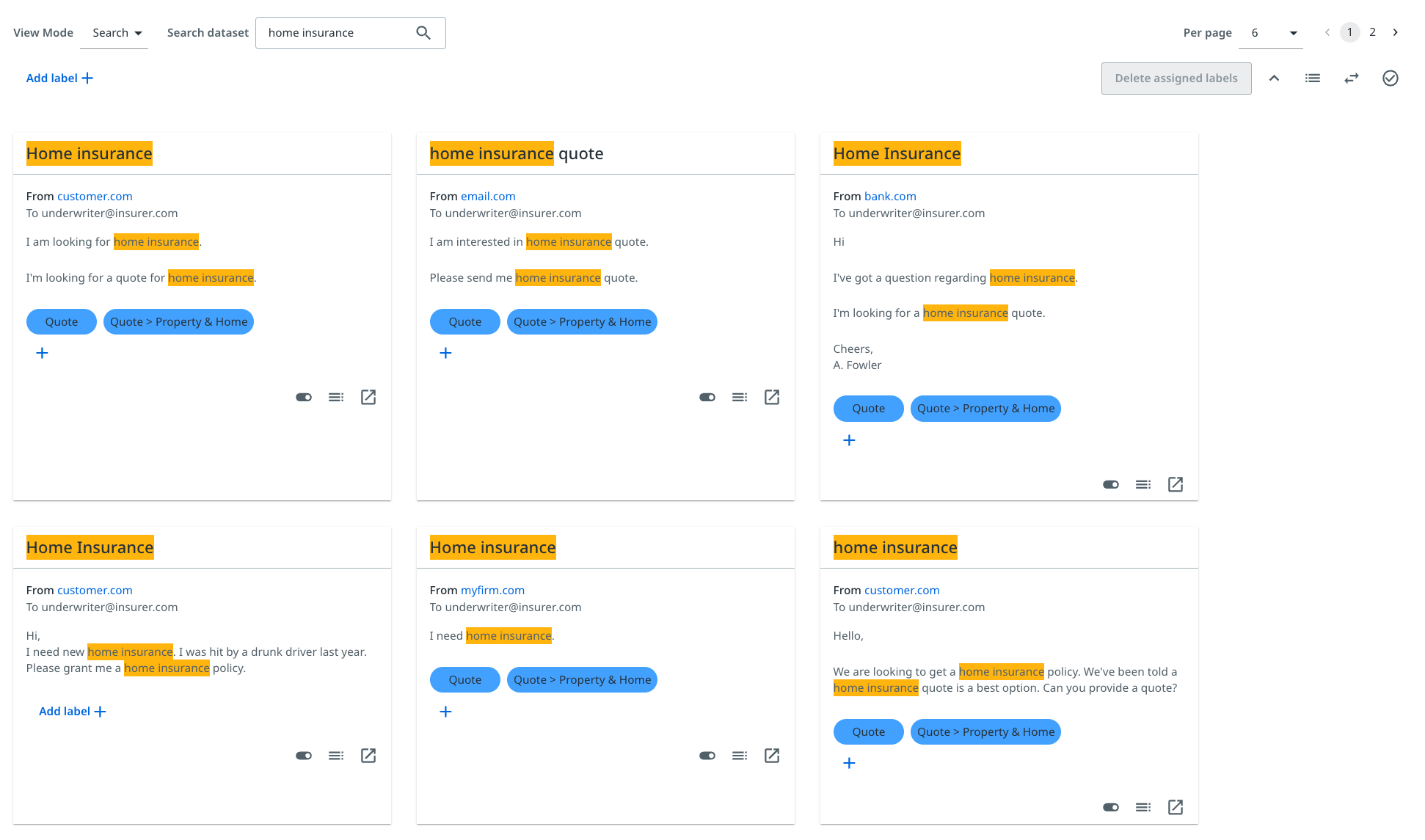Collapse results with the chevron near Delete assigned labels
The image size is (1425, 840).
[1274, 78]
